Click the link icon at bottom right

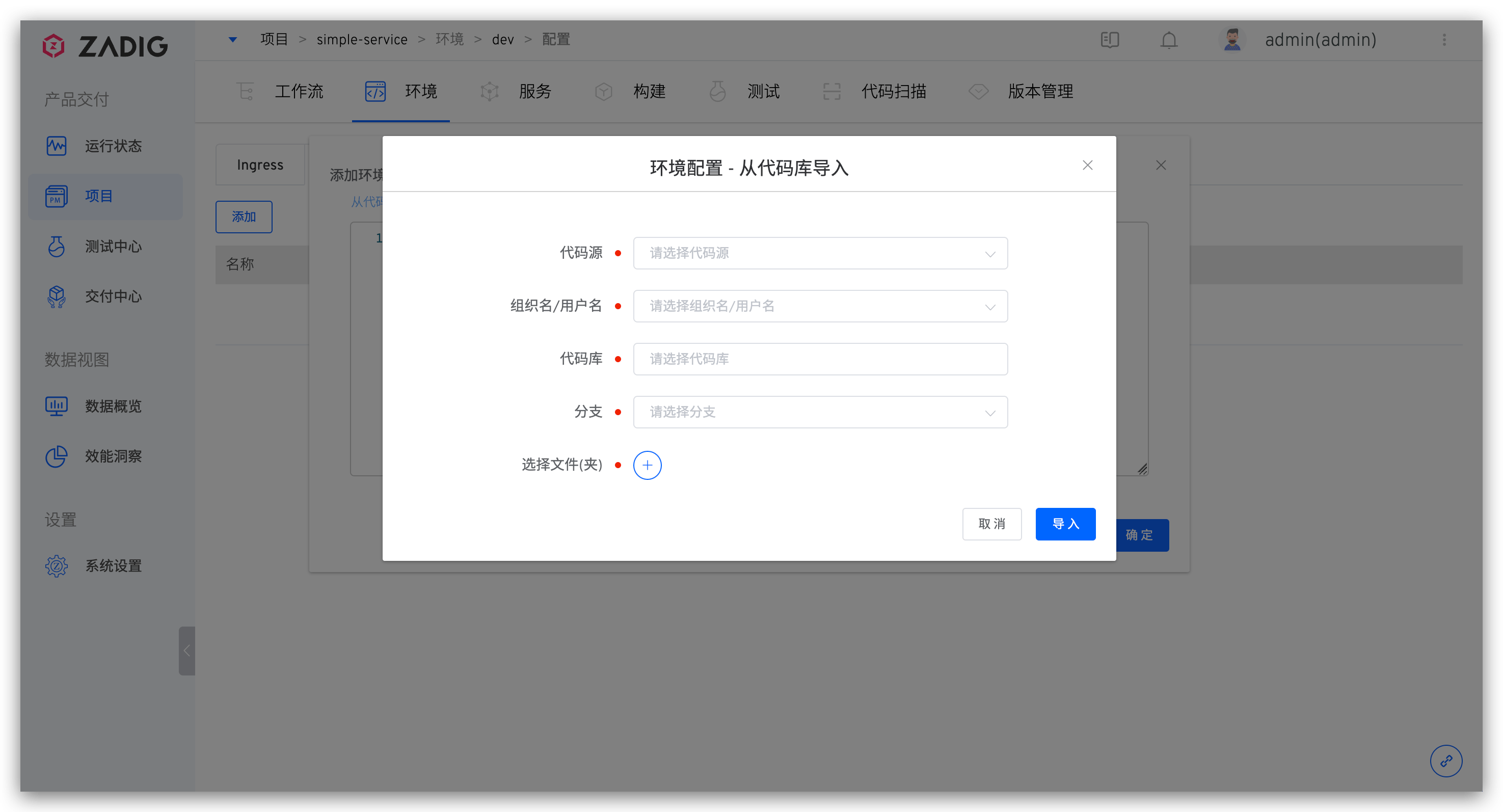pos(1446,761)
